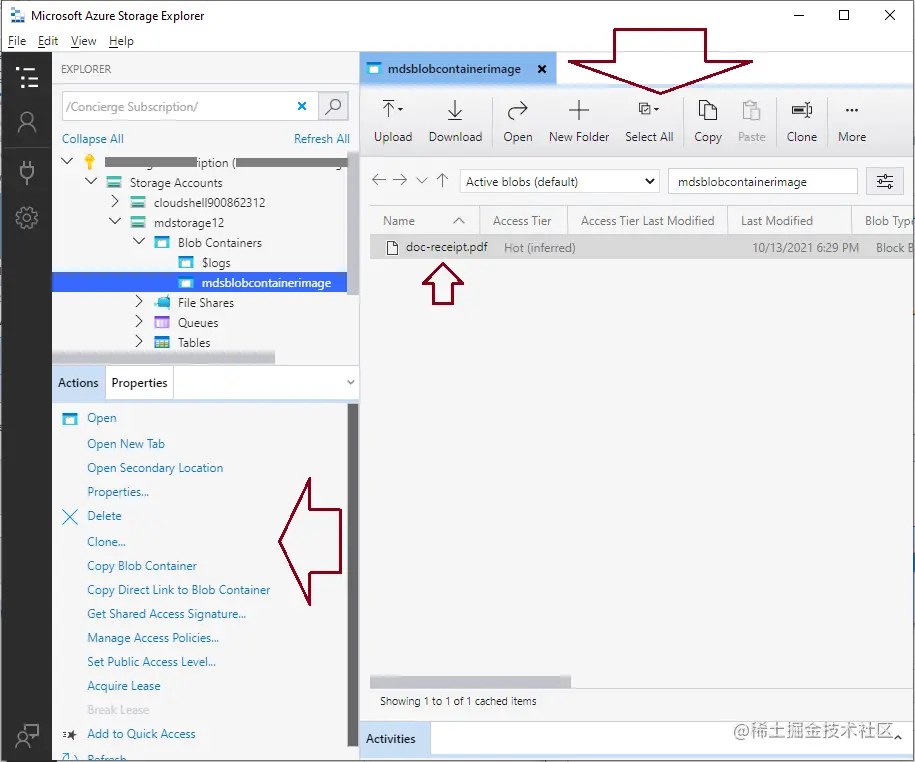The height and width of the screenshot is (762, 915).
Task: Open the Edit menu
Action: (x=47, y=41)
